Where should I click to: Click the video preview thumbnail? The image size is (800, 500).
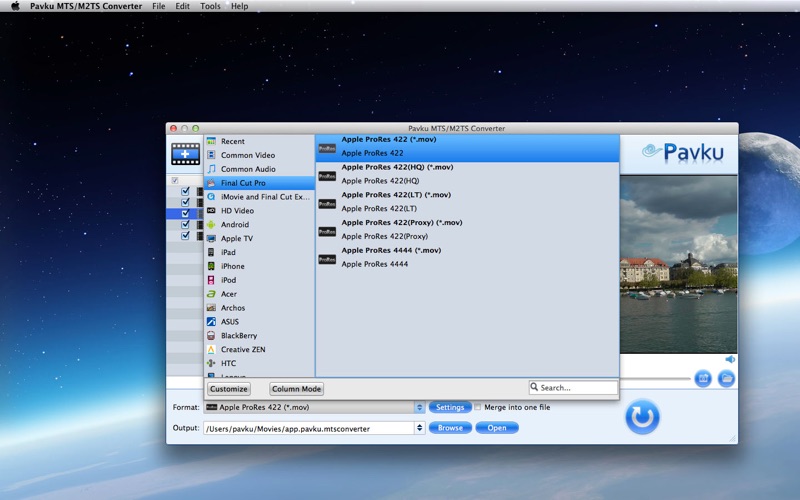679,264
